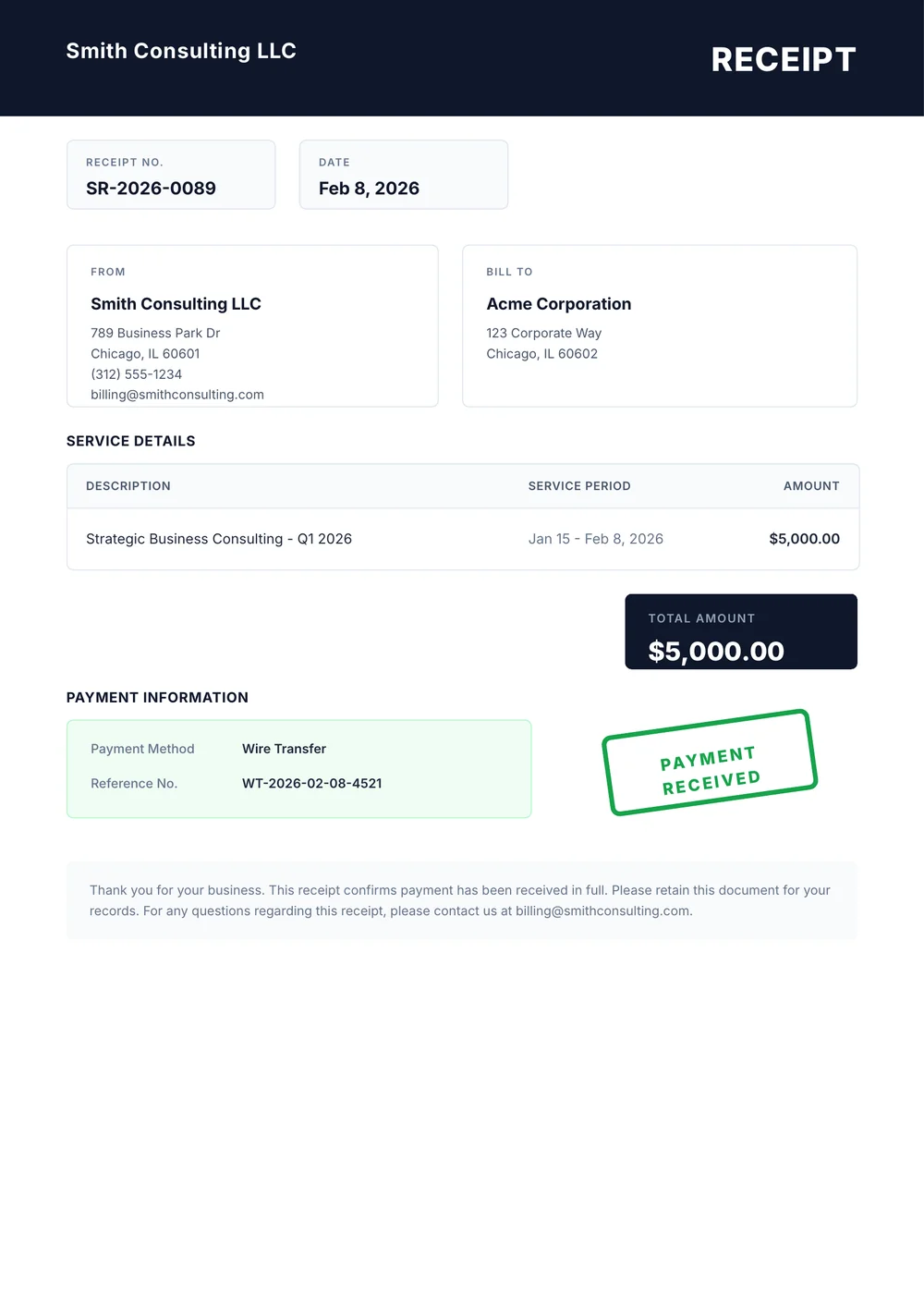
Task: Click Acme Corporation in Bill To
Action: (x=558, y=304)
